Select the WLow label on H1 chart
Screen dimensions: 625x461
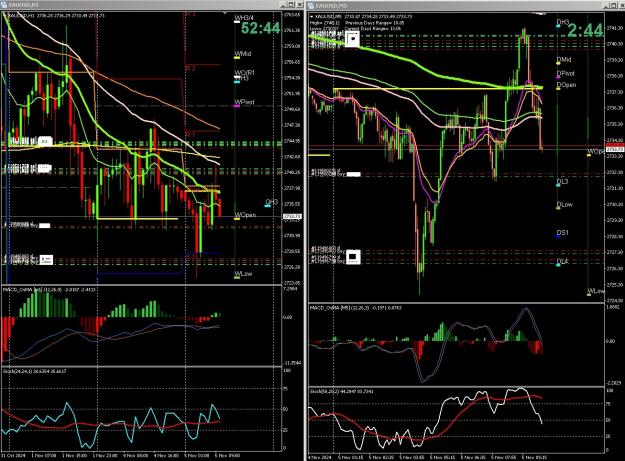(x=243, y=274)
